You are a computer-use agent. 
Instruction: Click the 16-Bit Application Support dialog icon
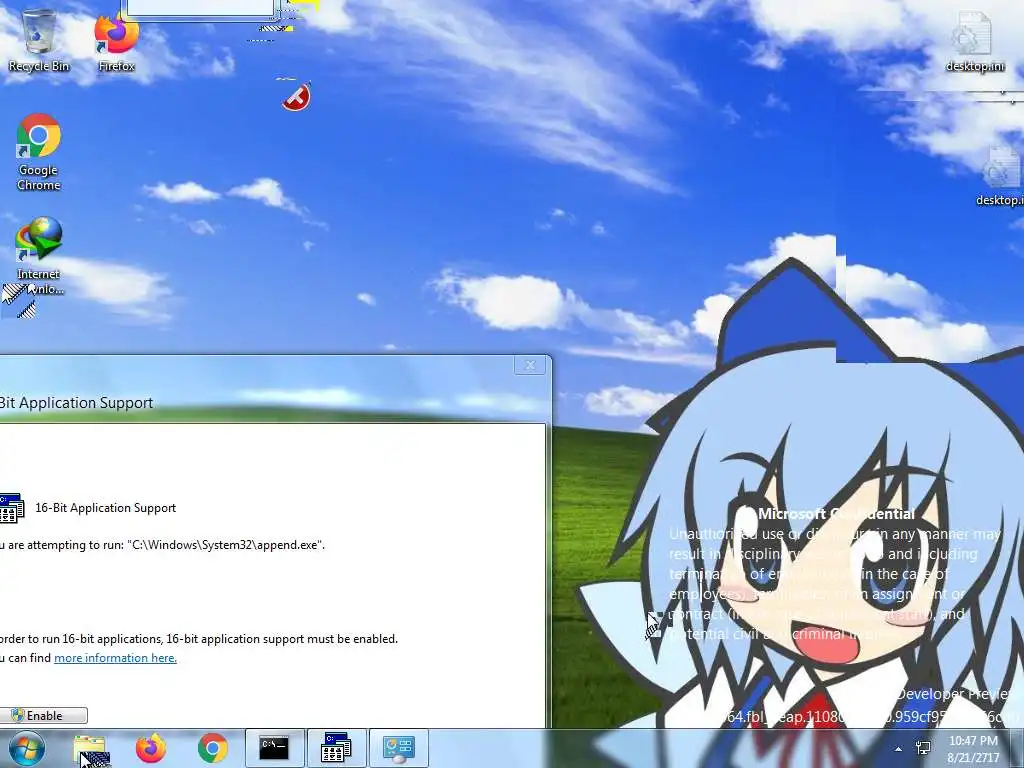point(12,508)
